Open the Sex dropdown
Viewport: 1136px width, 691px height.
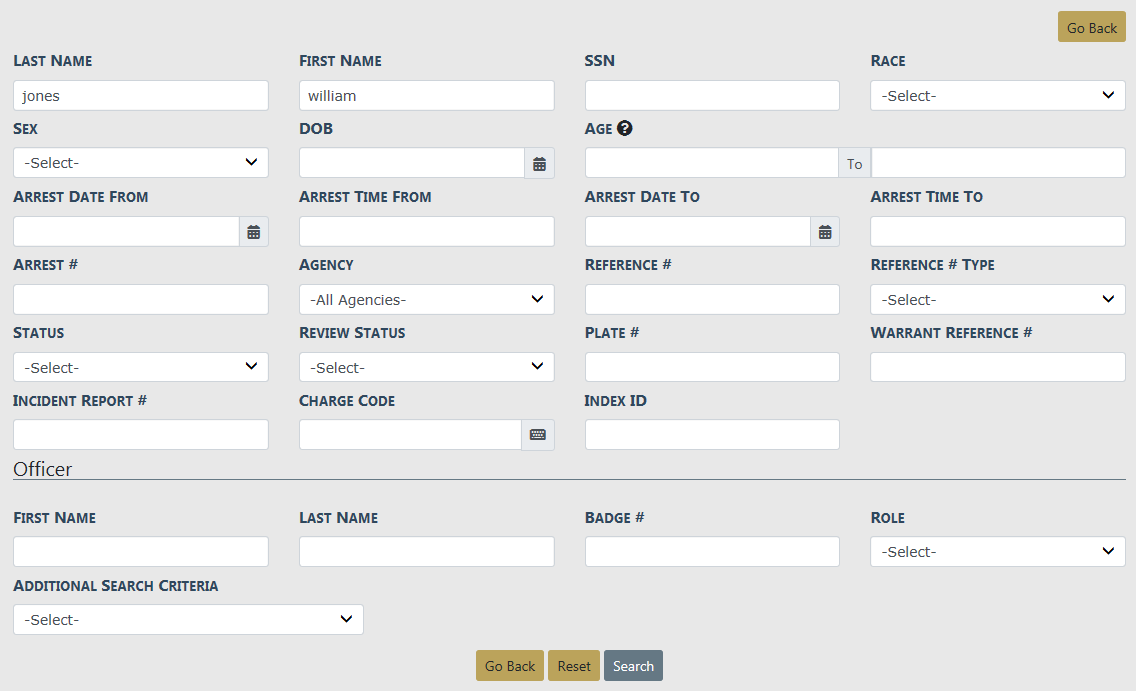(141, 163)
